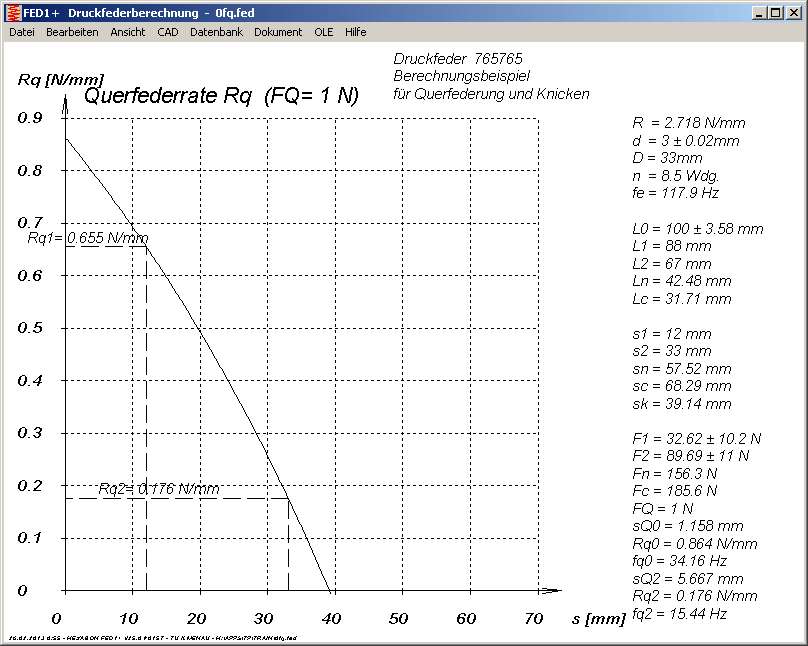808x646 pixels.
Task: Open the Ansicht menu
Action: click(x=127, y=32)
